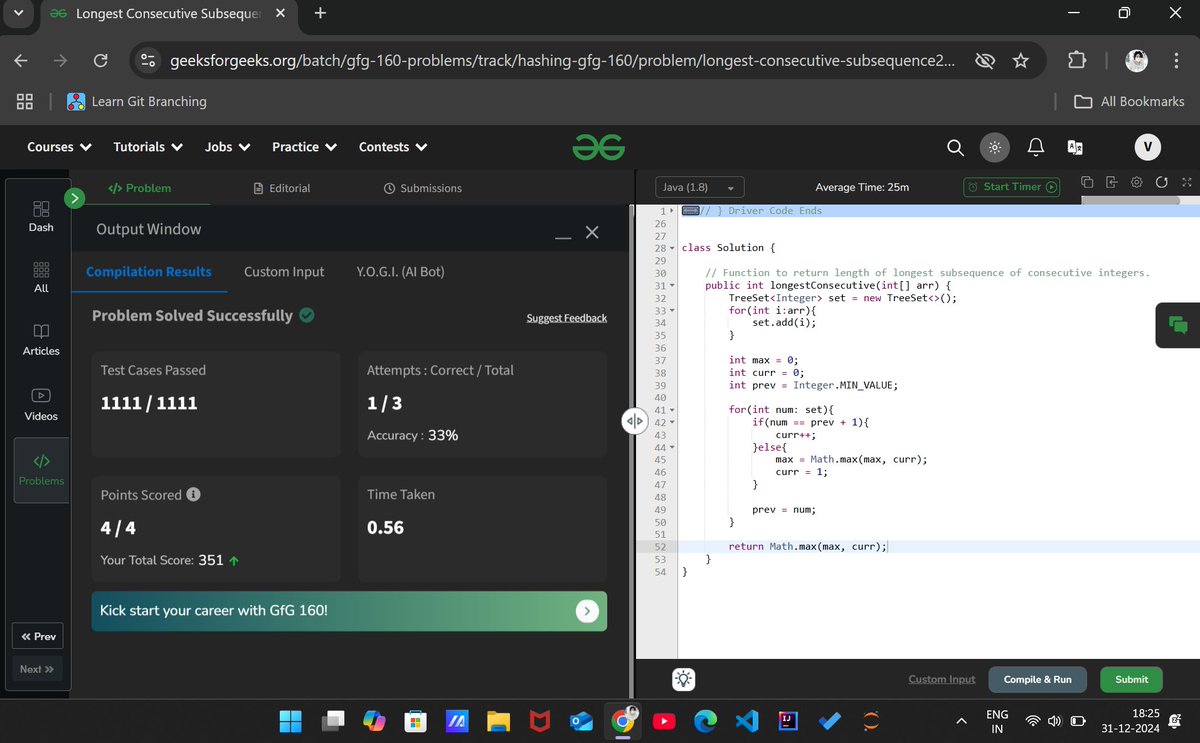Click the panel splitter handle
Viewport: 1200px width, 743px height.
point(634,421)
